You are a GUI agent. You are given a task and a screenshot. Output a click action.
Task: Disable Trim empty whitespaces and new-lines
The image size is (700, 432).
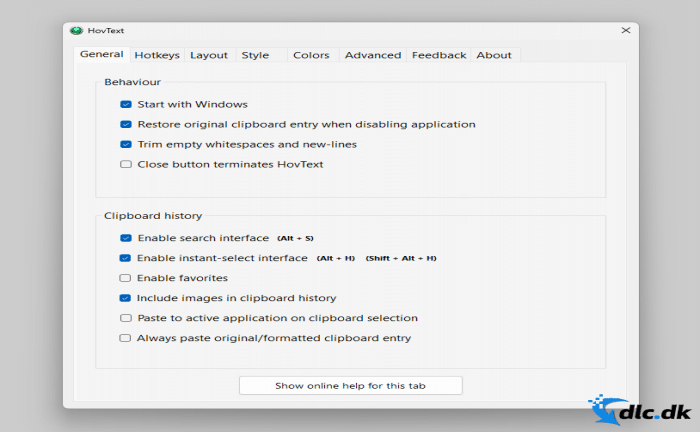[126, 145]
